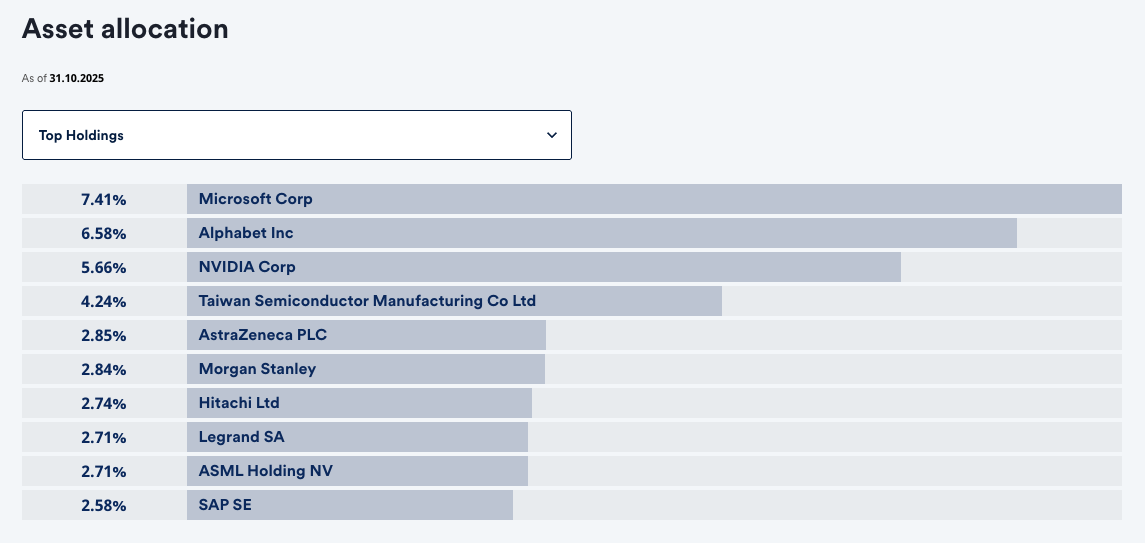This screenshot has width=1145, height=543.
Task: Click the Microsoft Corp holding bar
Action: coord(654,199)
